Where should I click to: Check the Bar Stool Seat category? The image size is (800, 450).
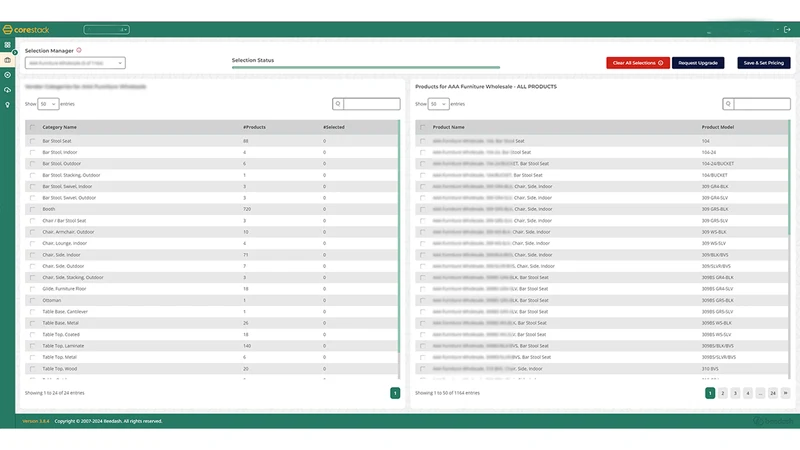[33, 141]
